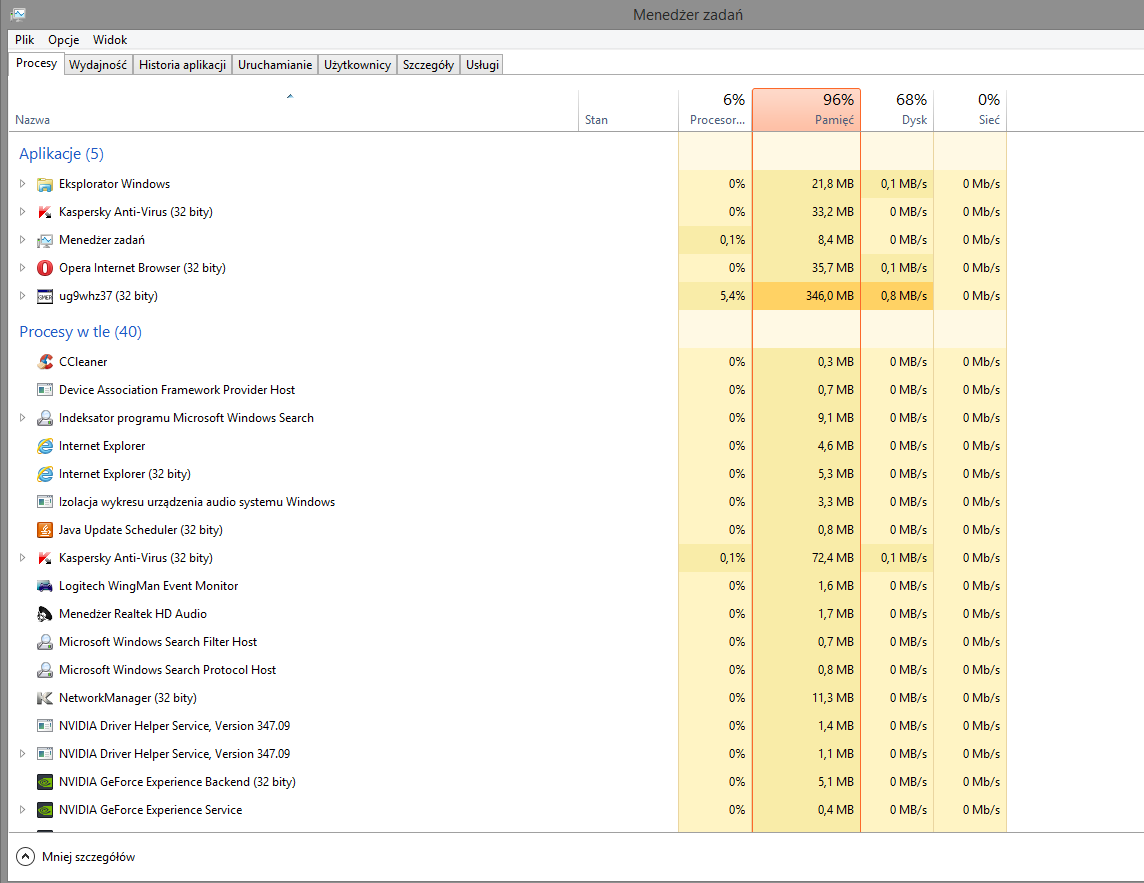This screenshot has width=1144, height=883.
Task: Click the Menedżer Realtek HD Audio icon
Action: (45, 614)
